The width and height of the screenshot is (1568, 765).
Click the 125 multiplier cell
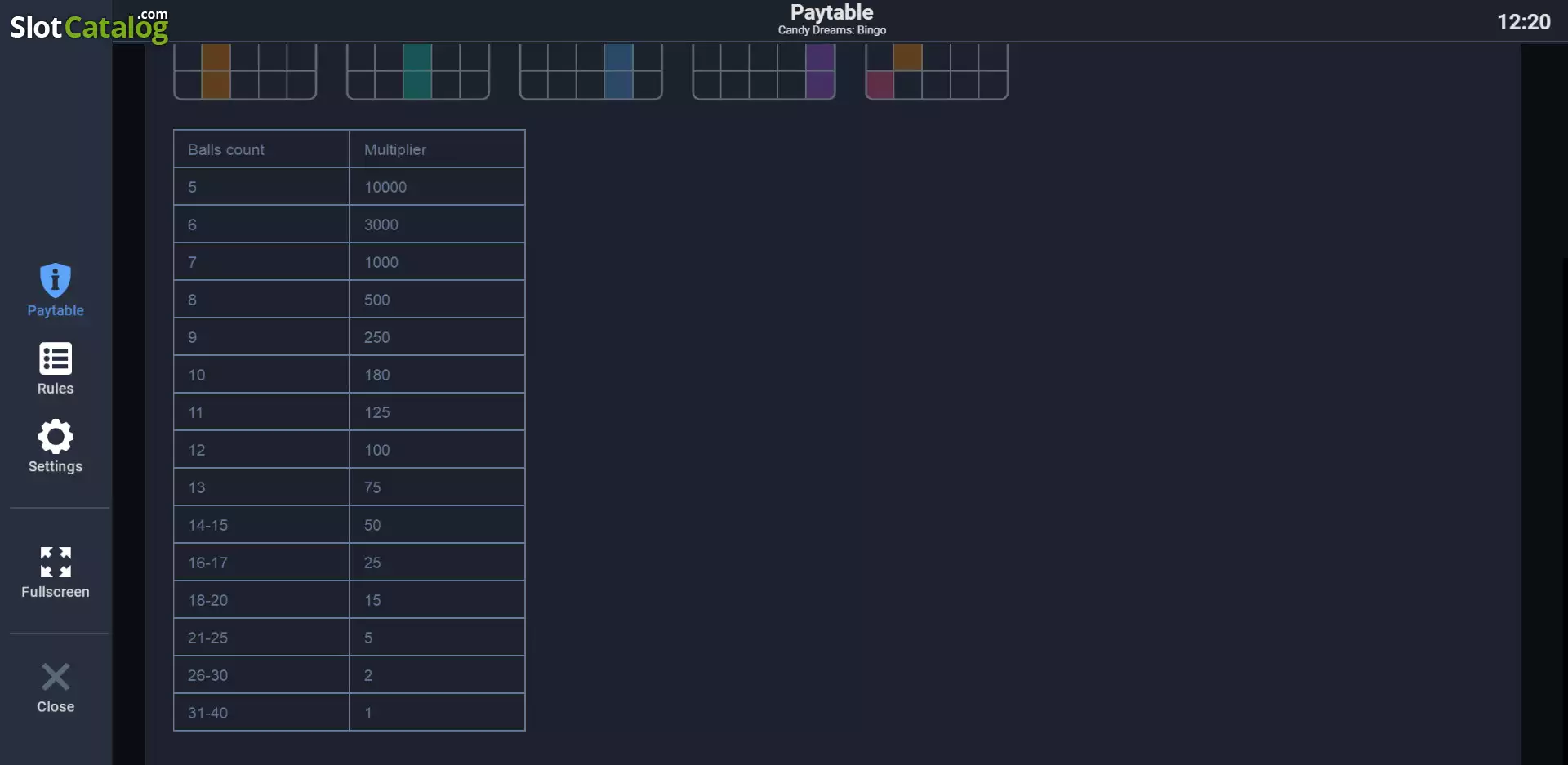click(437, 412)
